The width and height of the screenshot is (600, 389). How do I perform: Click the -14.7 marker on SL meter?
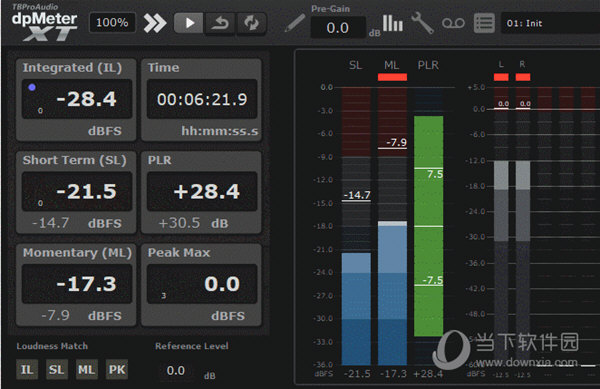tap(357, 195)
